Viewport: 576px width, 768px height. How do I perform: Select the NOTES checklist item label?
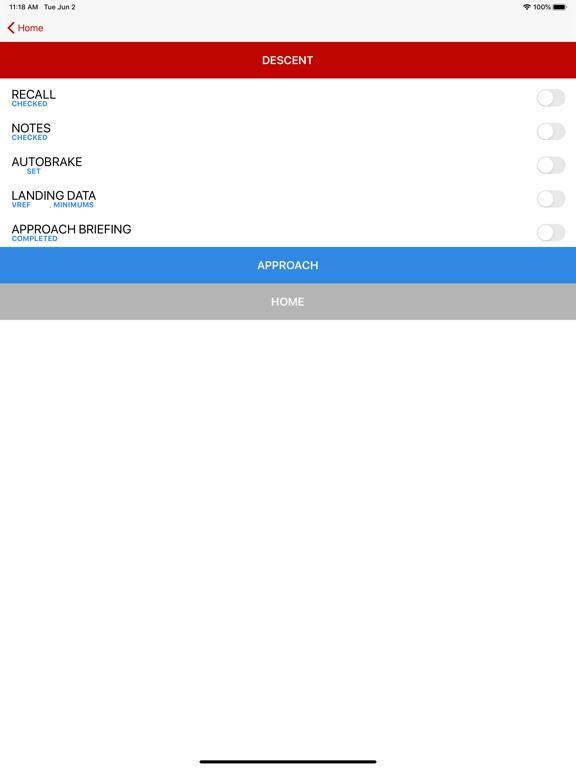31,128
